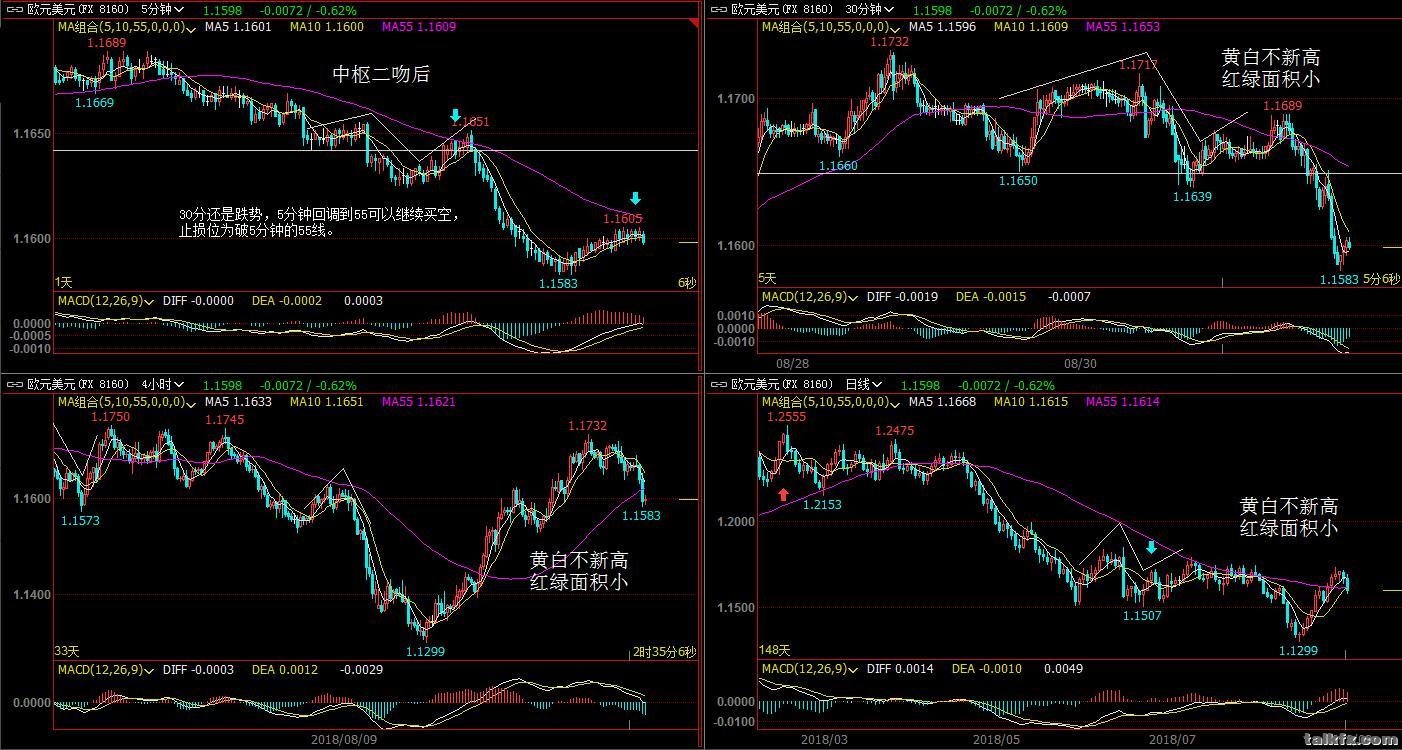
Task: Click the 1.1507 low label in the 日线 chart
Action: point(1142,616)
